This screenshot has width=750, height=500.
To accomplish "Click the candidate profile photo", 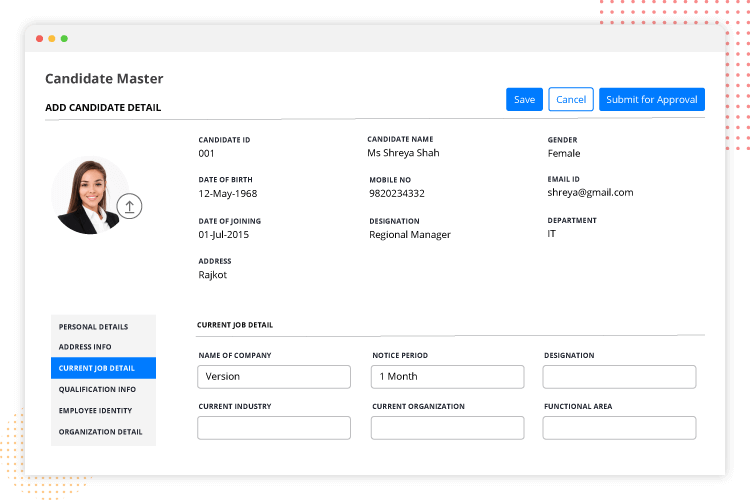I will coord(90,195).
